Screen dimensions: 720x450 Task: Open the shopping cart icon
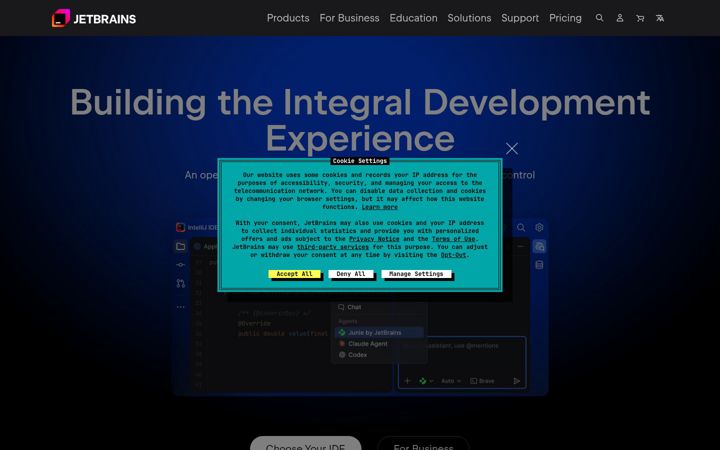[640, 18]
